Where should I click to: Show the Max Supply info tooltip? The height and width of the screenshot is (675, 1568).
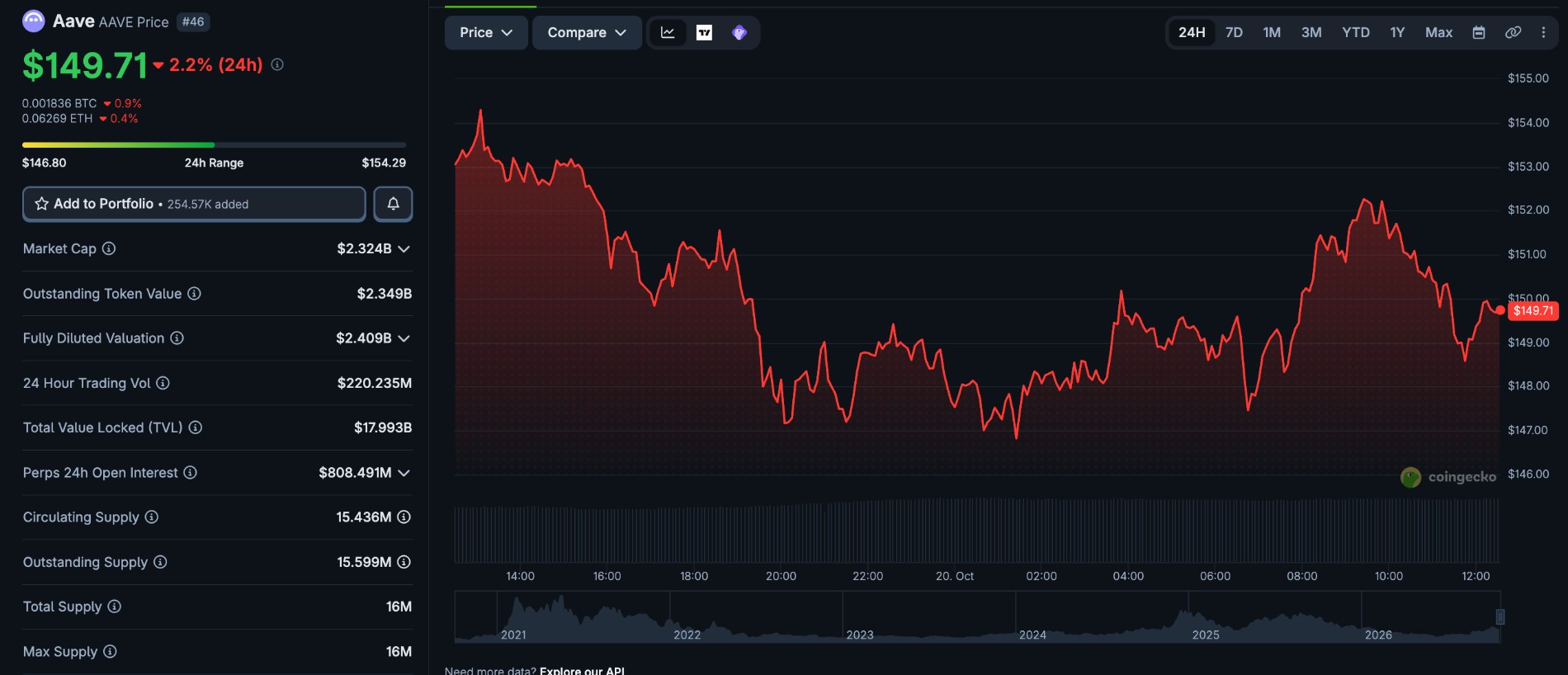(110, 652)
